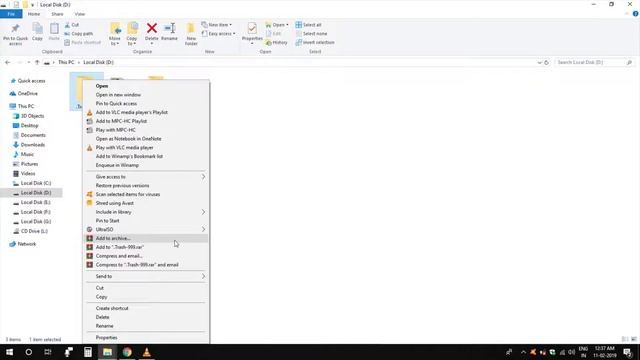640x360 pixels.
Task: Choose Enqueue in Winamp
Action: (x=146, y=165)
